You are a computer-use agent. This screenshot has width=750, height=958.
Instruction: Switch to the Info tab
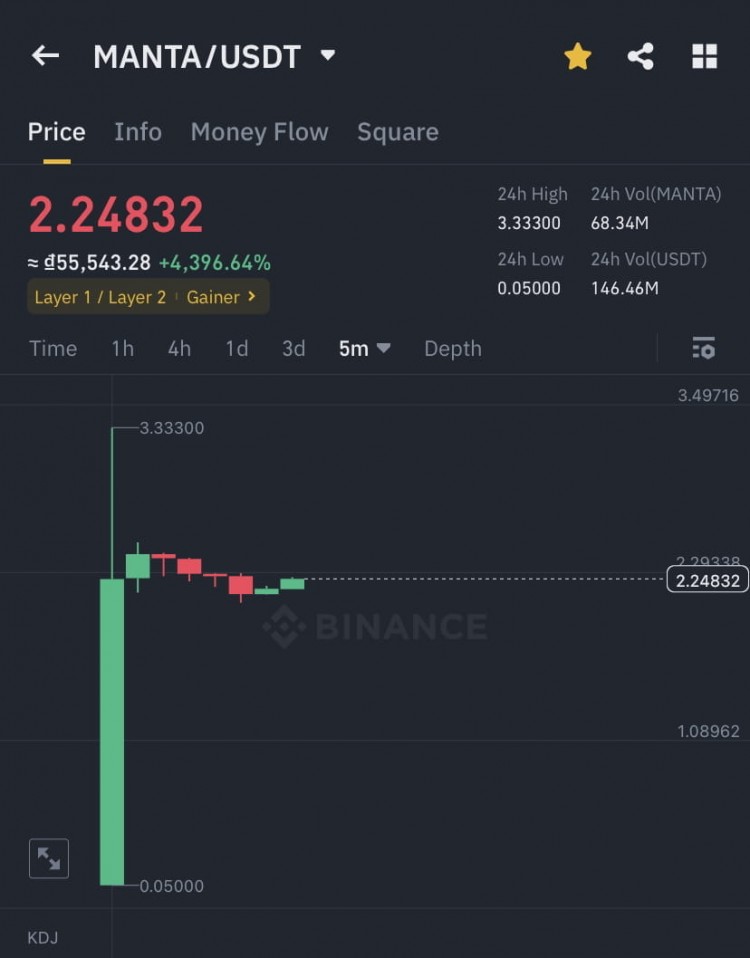(138, 132)
